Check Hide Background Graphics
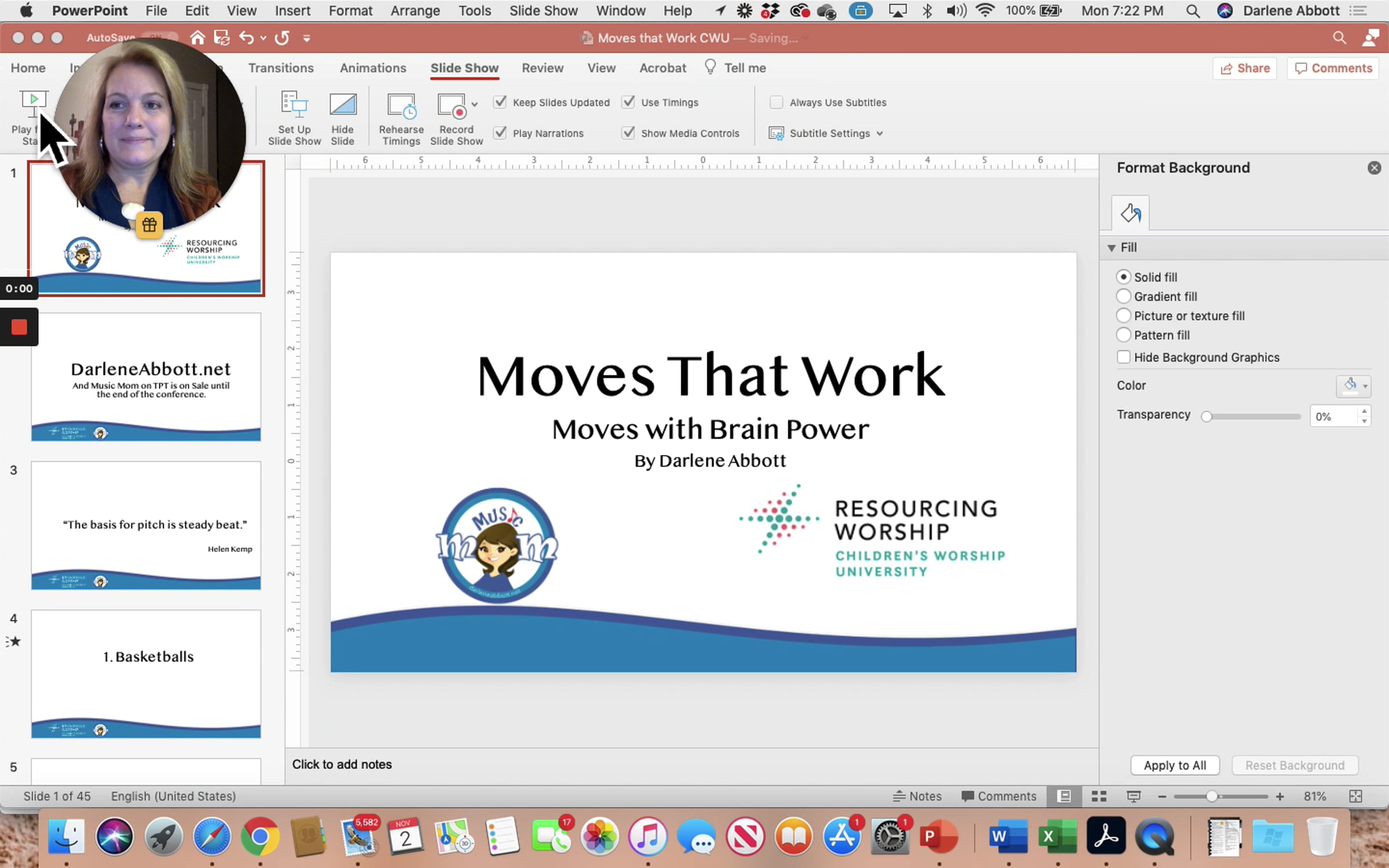The height and width of the screenshot is (868, 1389). coord(1123,357)
